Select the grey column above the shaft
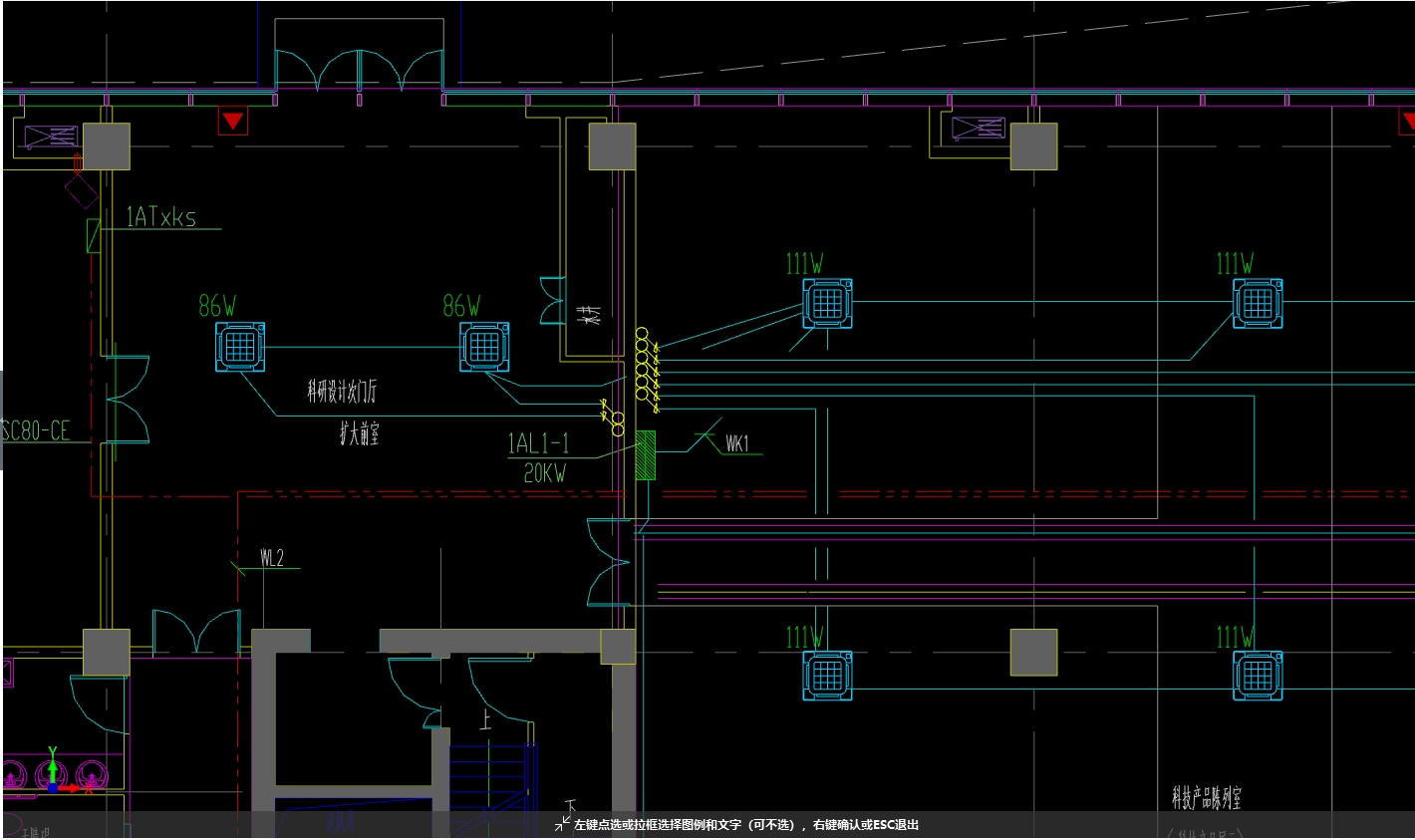This screenshot has height=840, width=1415. (612, 146)
